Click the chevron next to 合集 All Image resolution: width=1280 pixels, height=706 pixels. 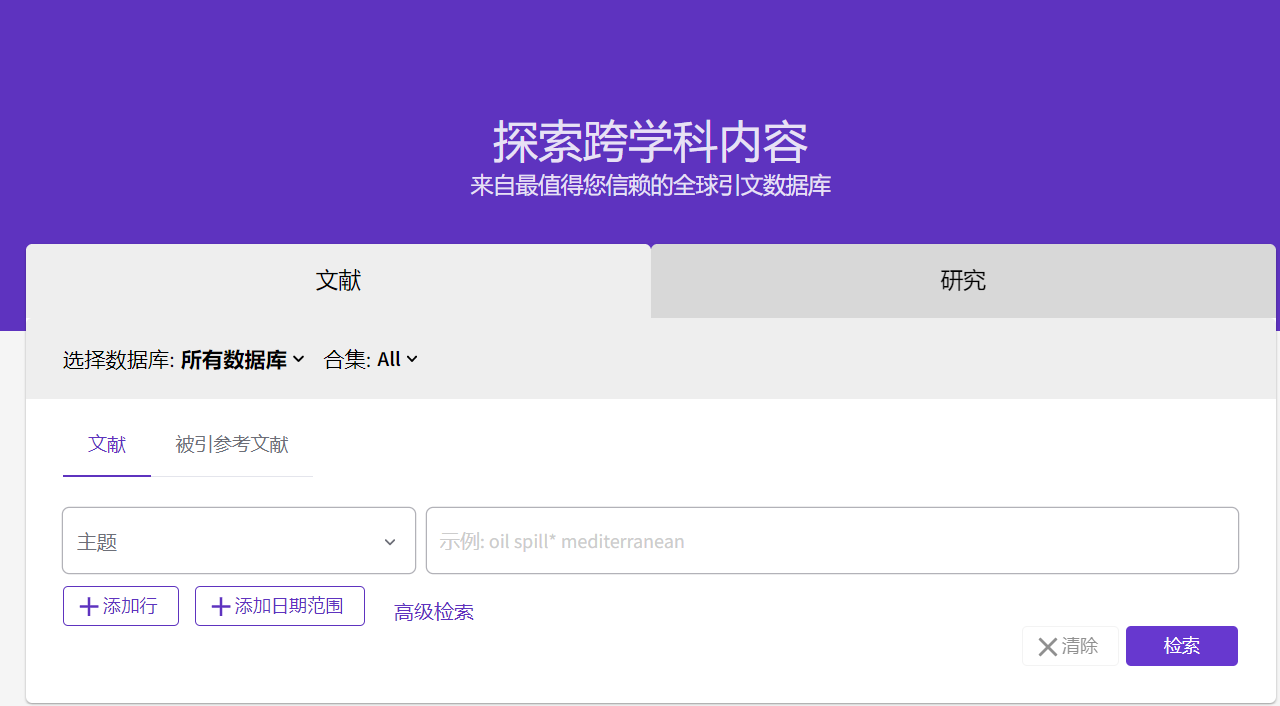(413, 359)
